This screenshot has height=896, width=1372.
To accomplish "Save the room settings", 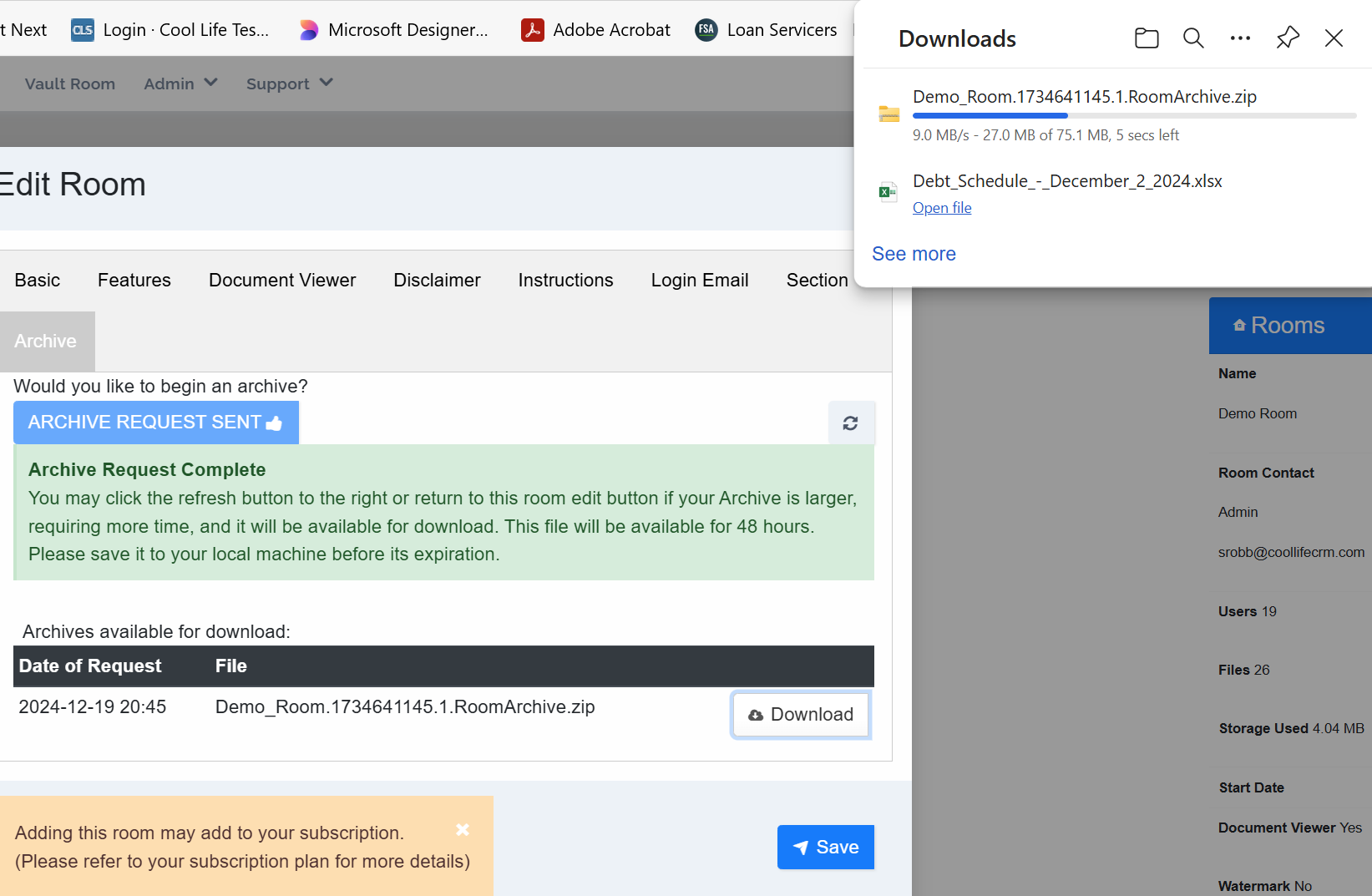I will pyautogui.click(x=826, y=848).
